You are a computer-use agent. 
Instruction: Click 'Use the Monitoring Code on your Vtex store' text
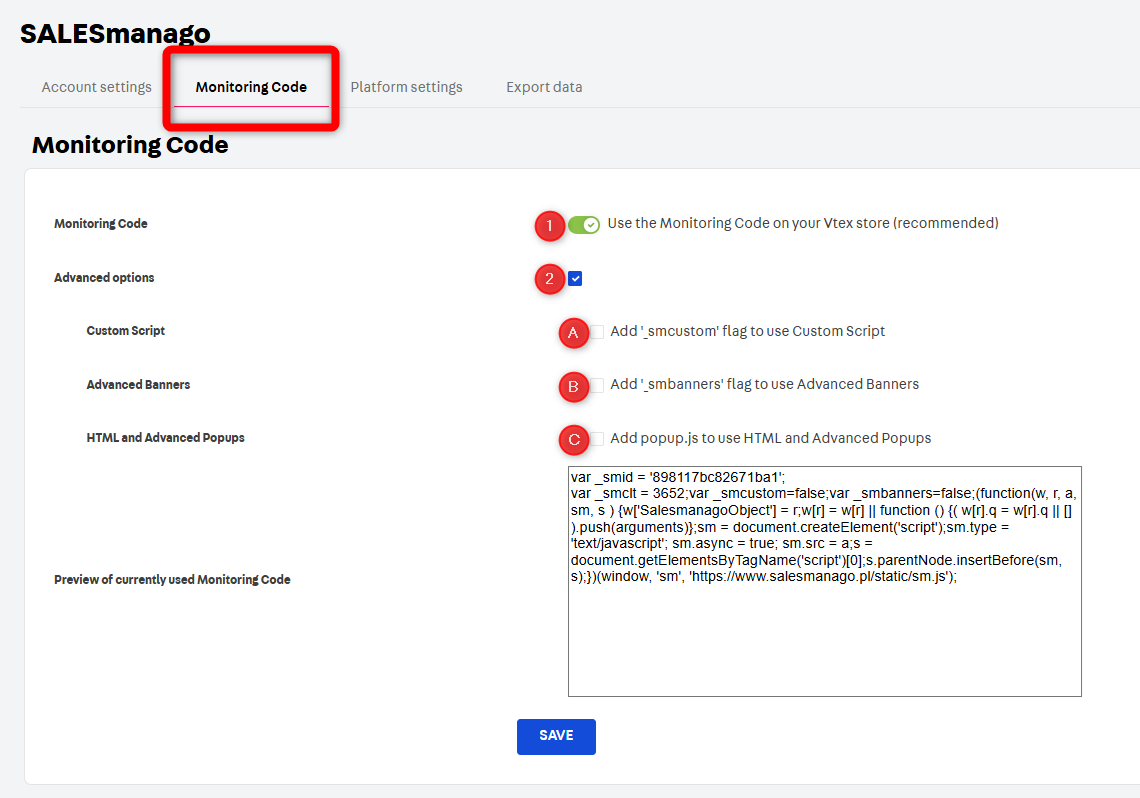[x=803, y=223]
